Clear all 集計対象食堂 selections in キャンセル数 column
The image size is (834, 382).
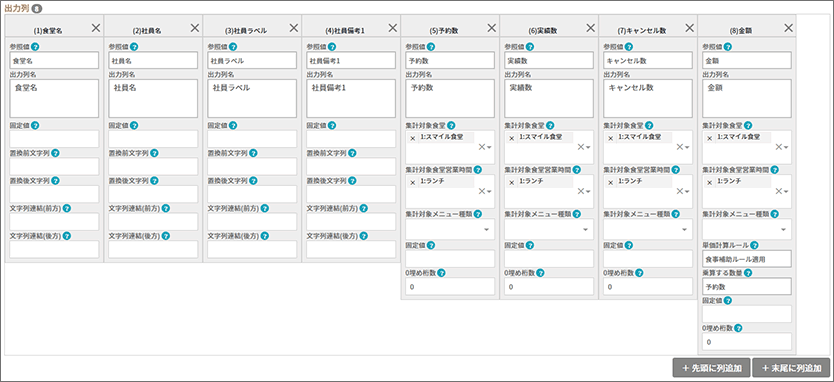pos(679,147)
